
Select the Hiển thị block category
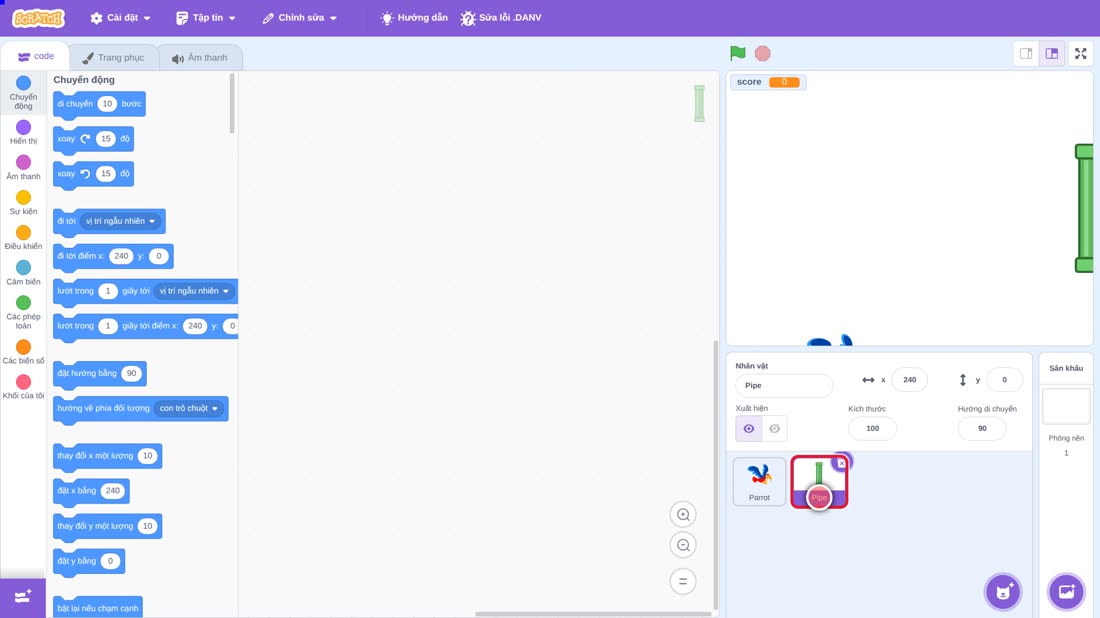pyautogui.click(x=23, y=132)
